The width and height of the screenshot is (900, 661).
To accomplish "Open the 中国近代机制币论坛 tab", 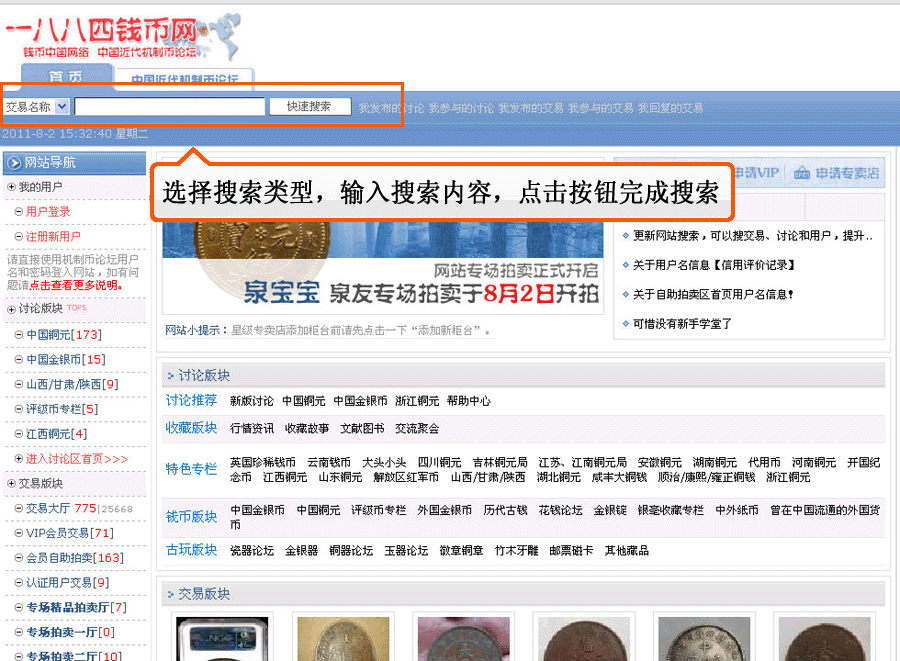I will coord(184,79).
